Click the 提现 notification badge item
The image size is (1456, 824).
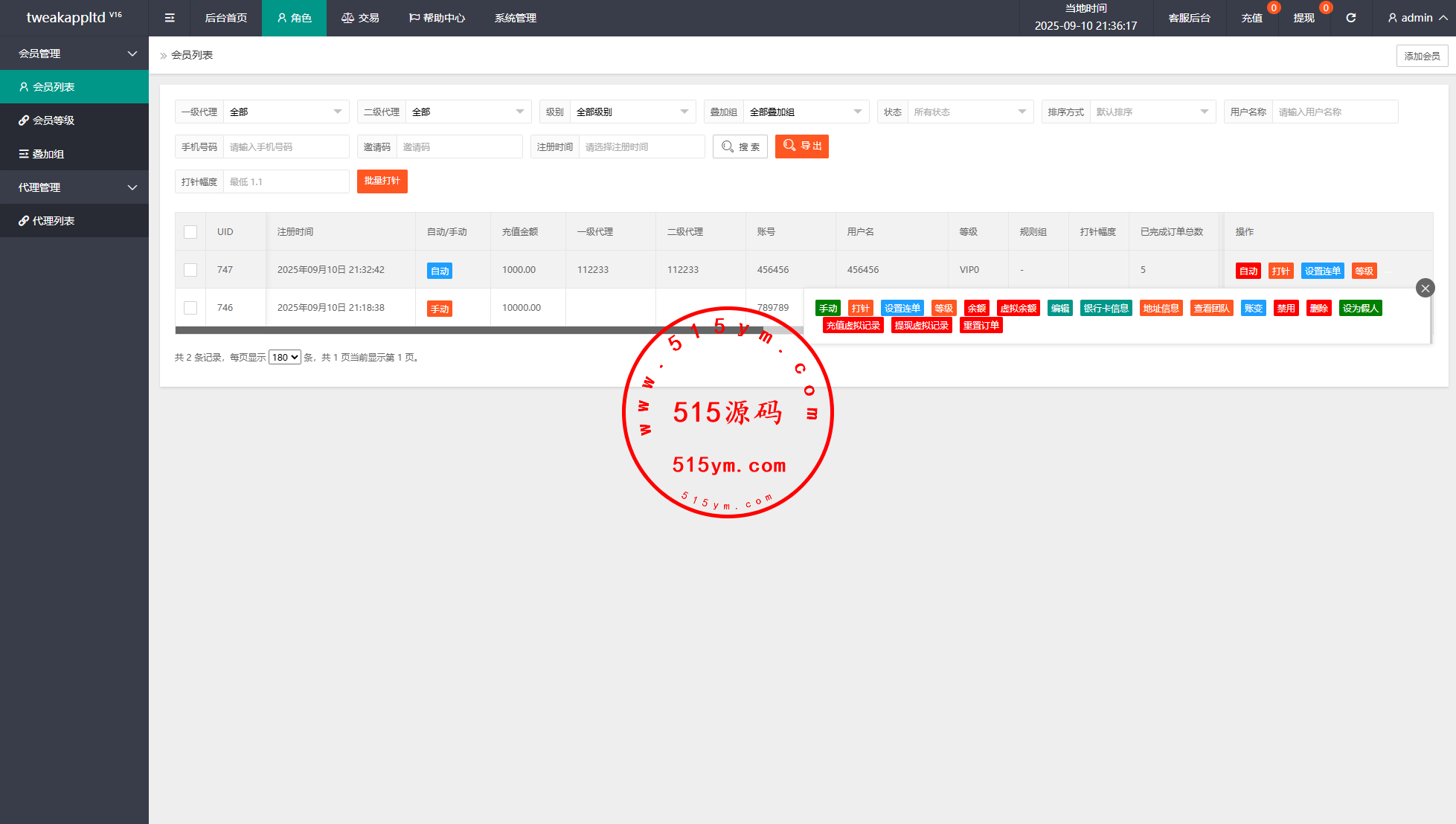tap(1303, 18)
